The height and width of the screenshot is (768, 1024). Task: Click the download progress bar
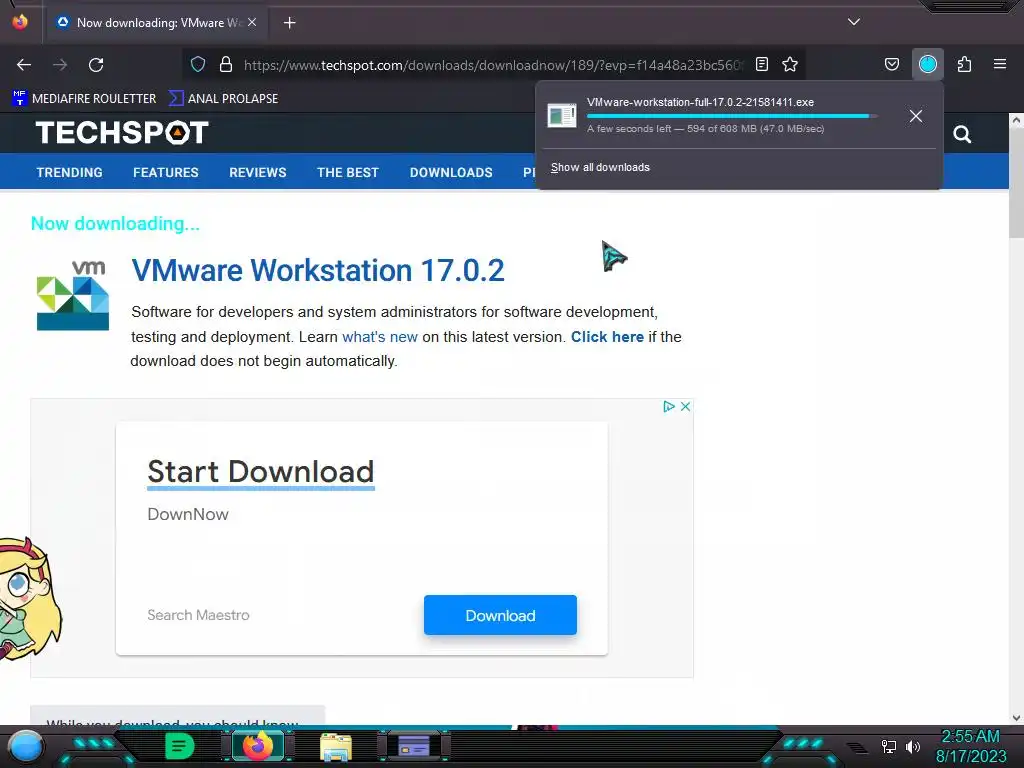[x=731, y=116]
